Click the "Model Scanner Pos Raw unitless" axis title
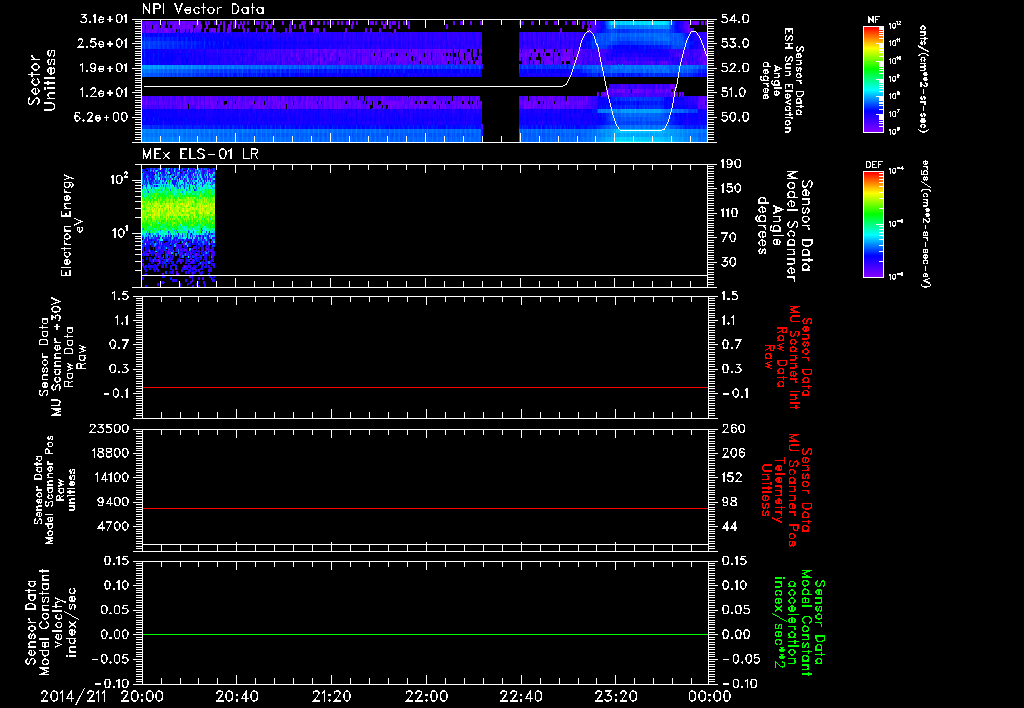Viewport: 1024px width, 708px height. [x=56, y=490]
